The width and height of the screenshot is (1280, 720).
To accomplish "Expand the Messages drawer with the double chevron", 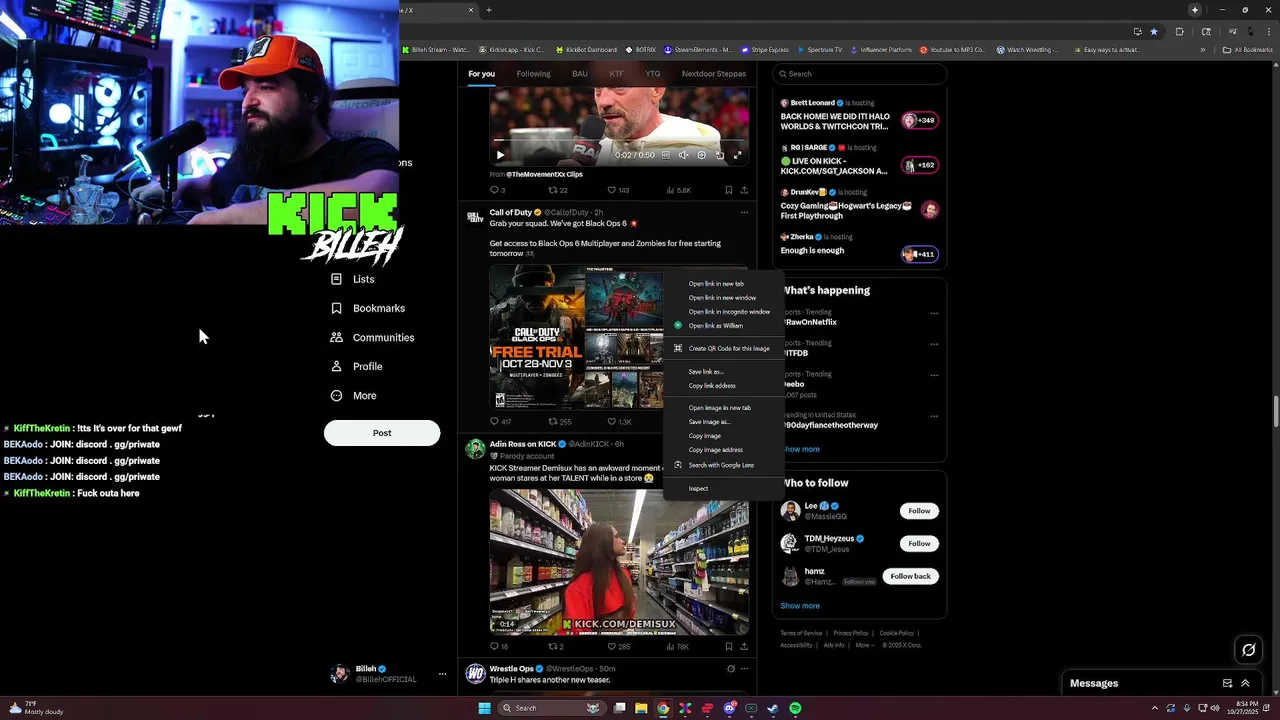I will tap(1245, 683).
